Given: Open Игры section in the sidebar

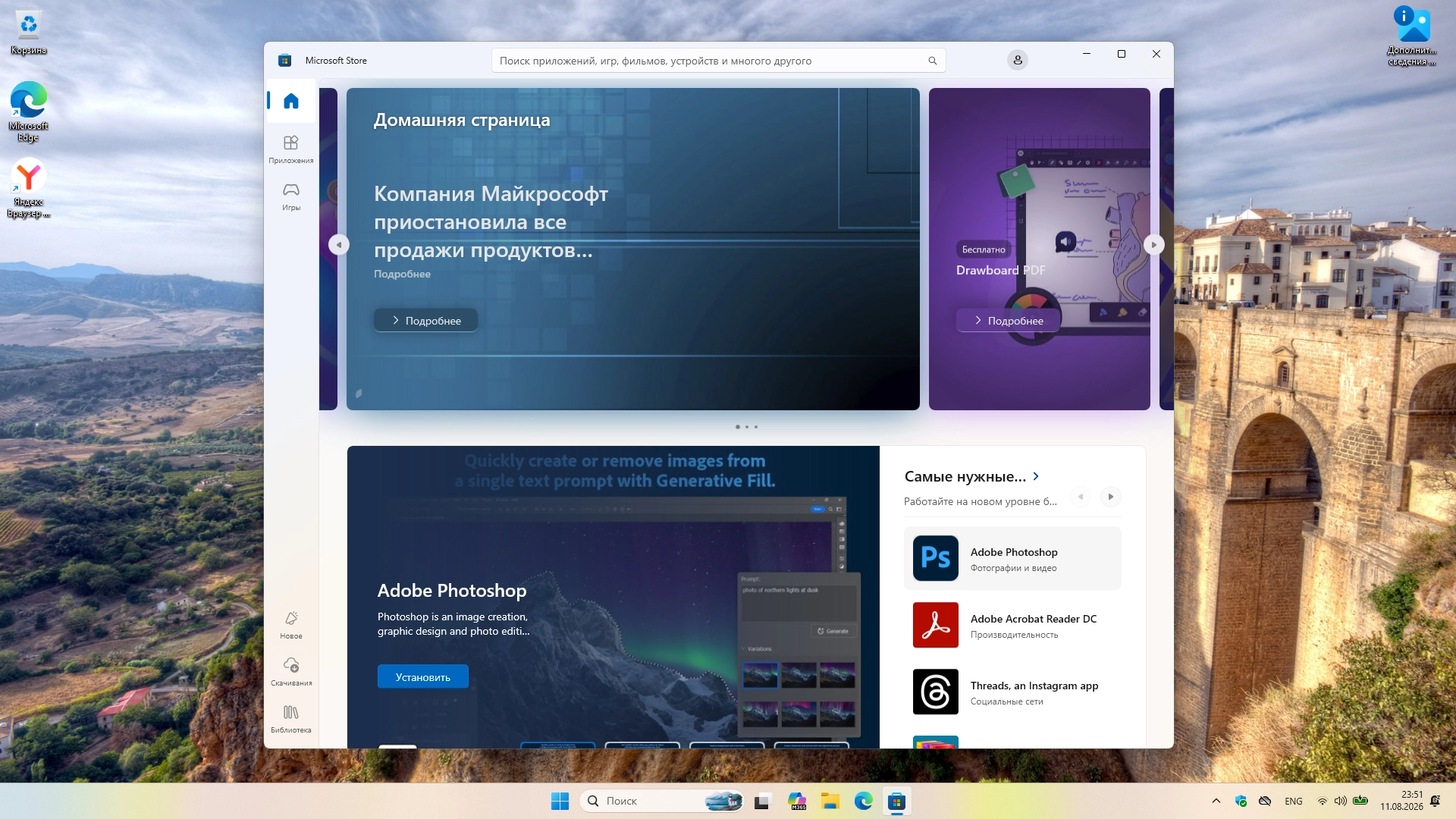Looking at the screenshot, I should (291, 196).
